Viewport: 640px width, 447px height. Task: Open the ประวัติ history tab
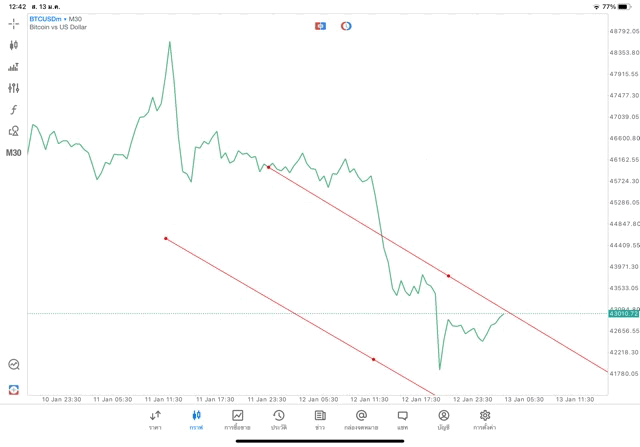point(278,419)
